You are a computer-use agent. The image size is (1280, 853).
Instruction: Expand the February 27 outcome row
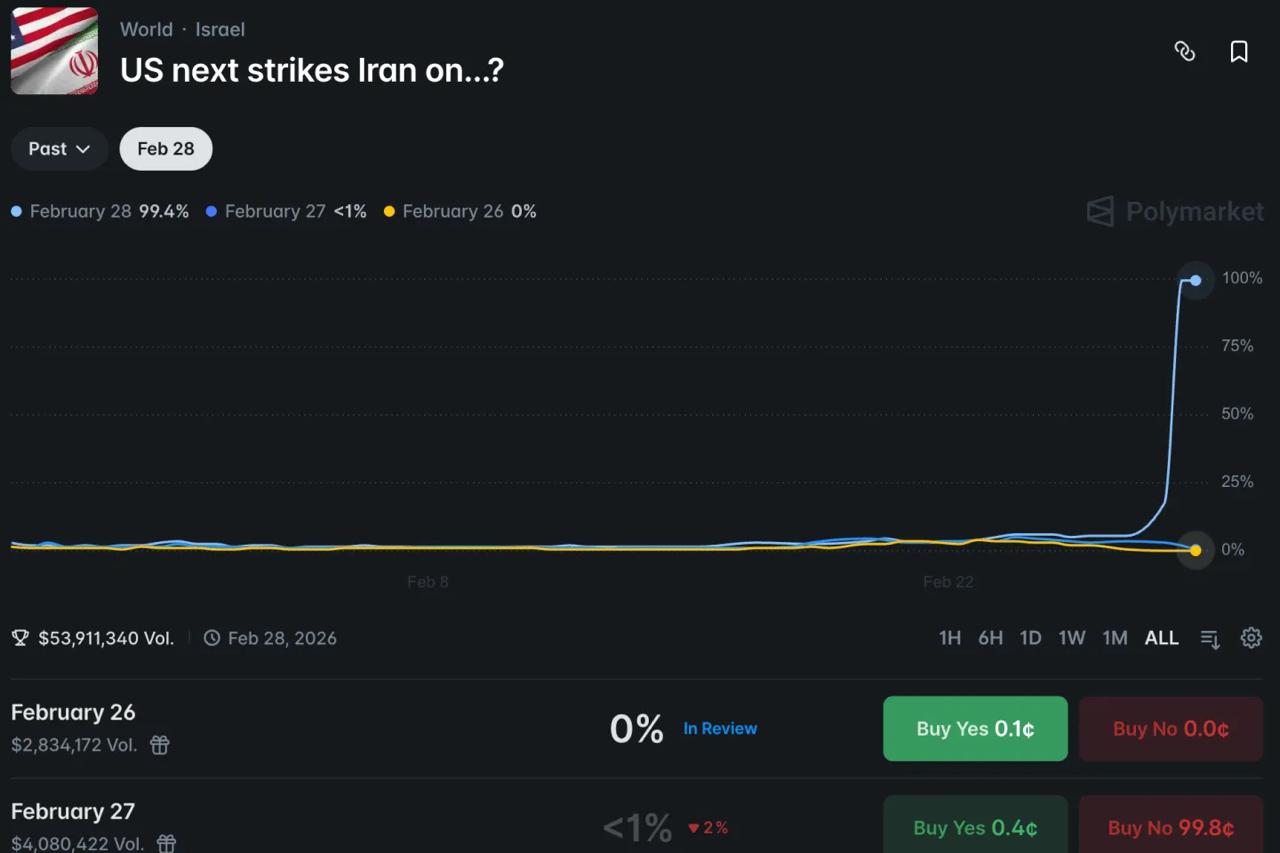pos(73,811)
